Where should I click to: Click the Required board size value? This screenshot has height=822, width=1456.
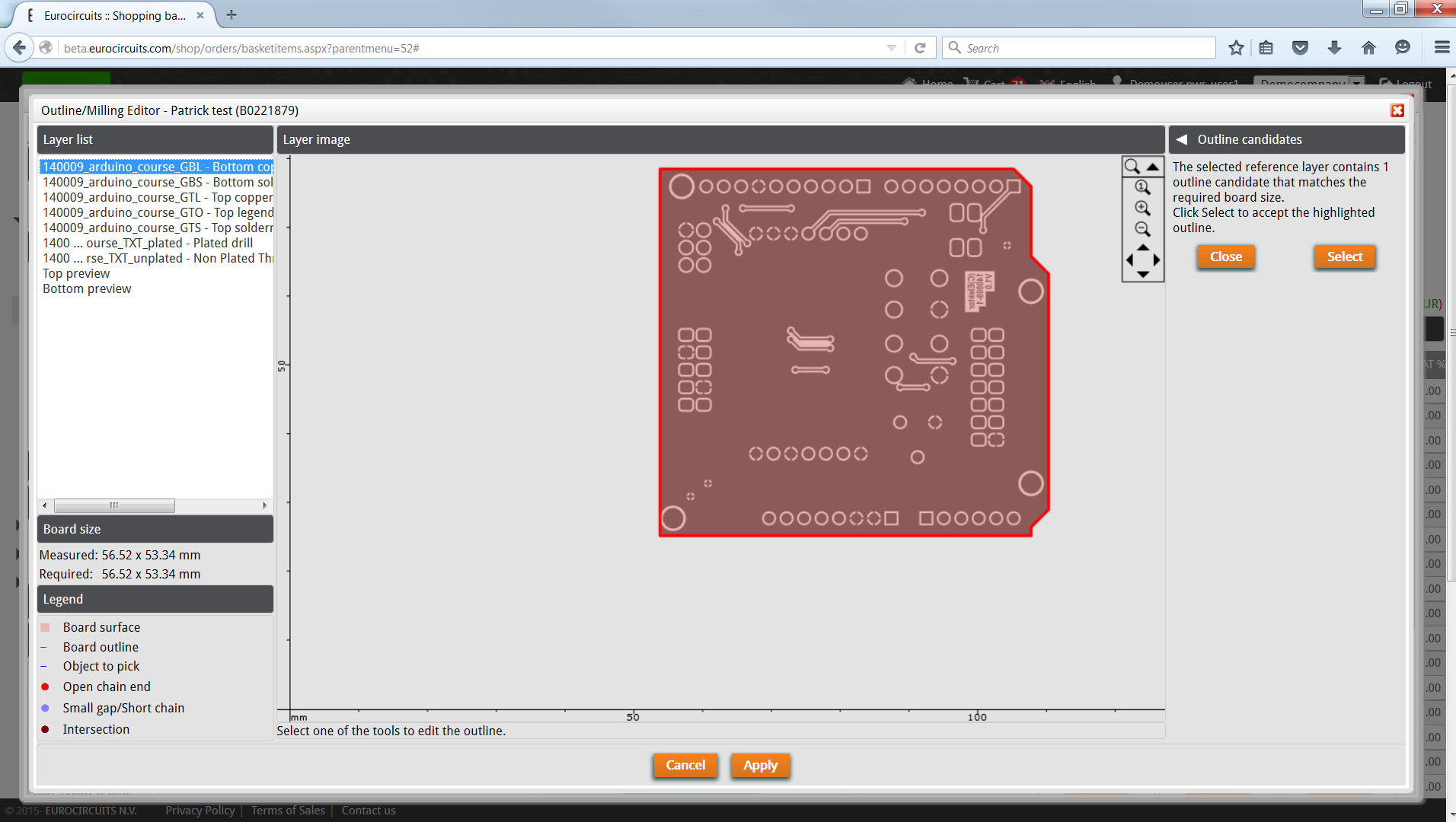(151, 574)
